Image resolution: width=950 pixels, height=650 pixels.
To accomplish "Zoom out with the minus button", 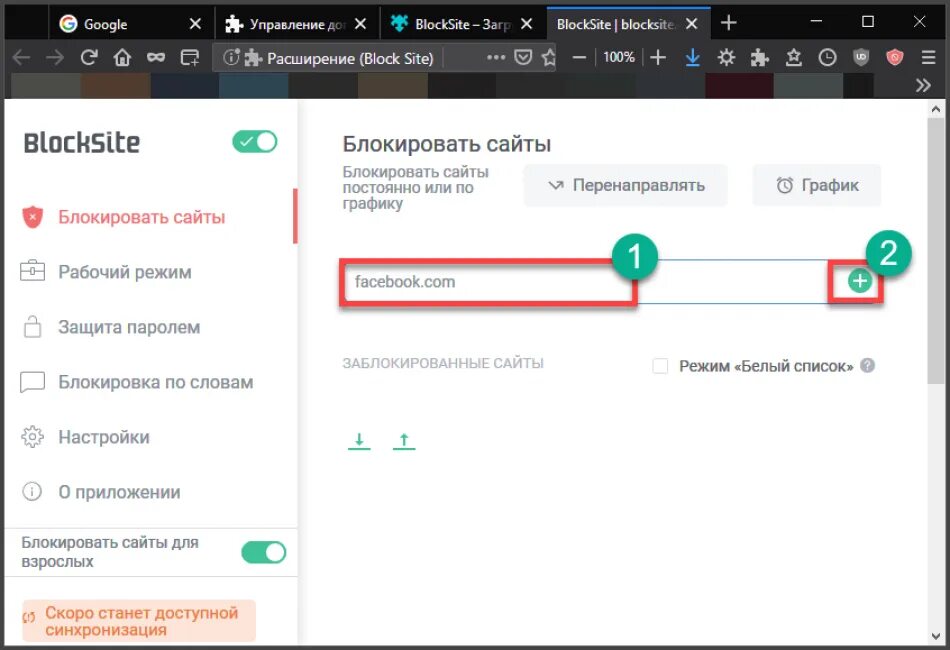I will coord(579,58).
